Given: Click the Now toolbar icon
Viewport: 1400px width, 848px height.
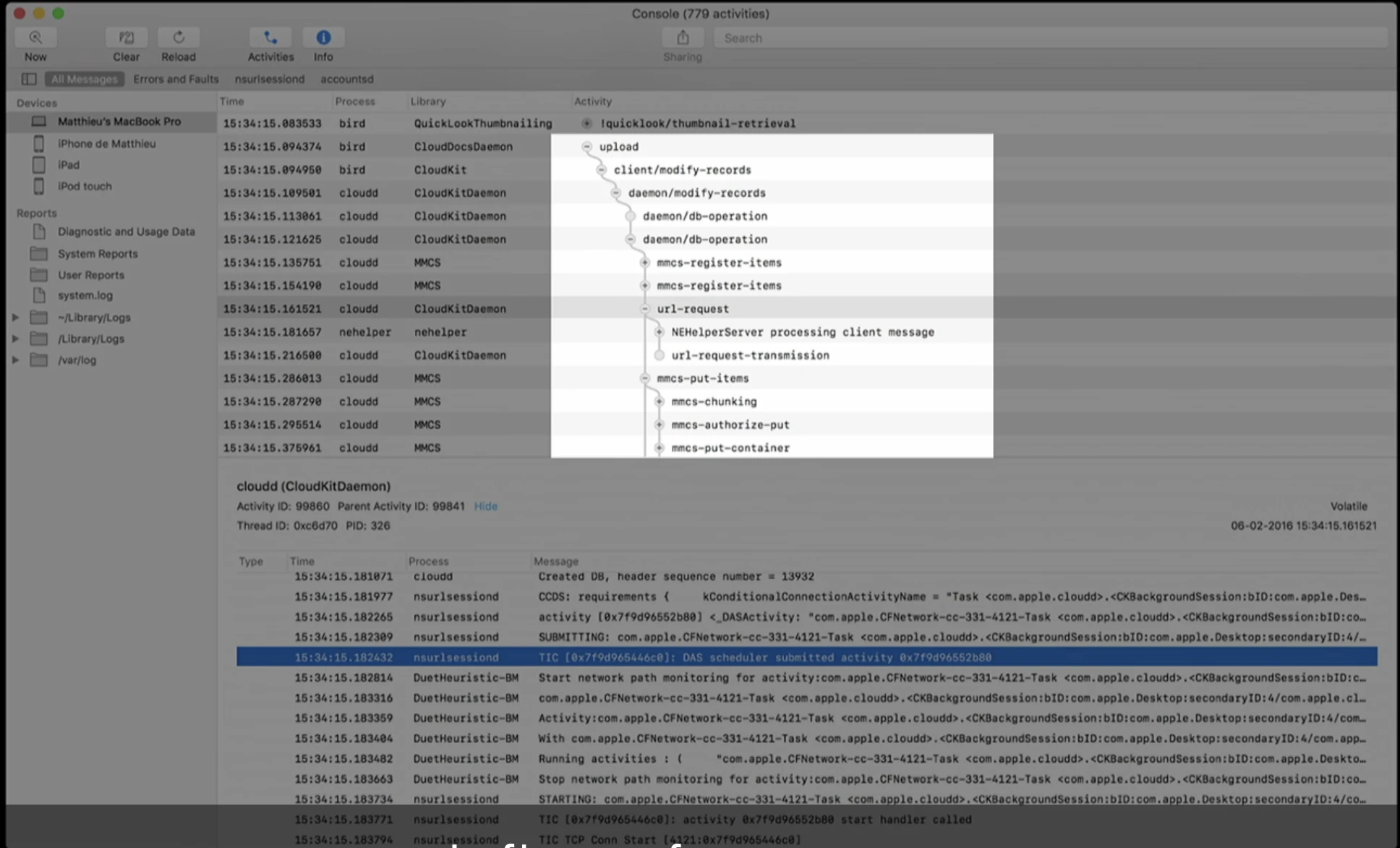Looking at the screenshot, I should click(35, 38).
